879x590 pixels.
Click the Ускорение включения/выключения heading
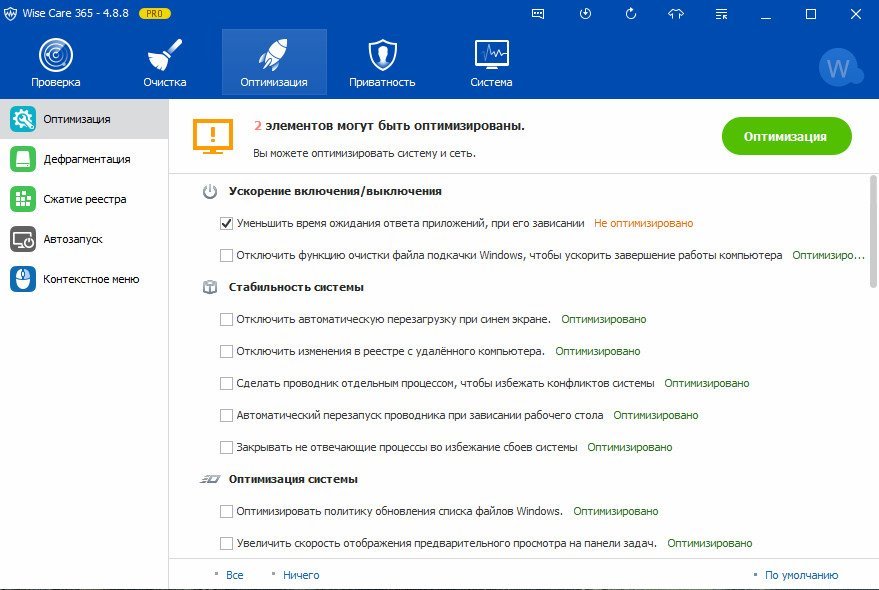335,191
